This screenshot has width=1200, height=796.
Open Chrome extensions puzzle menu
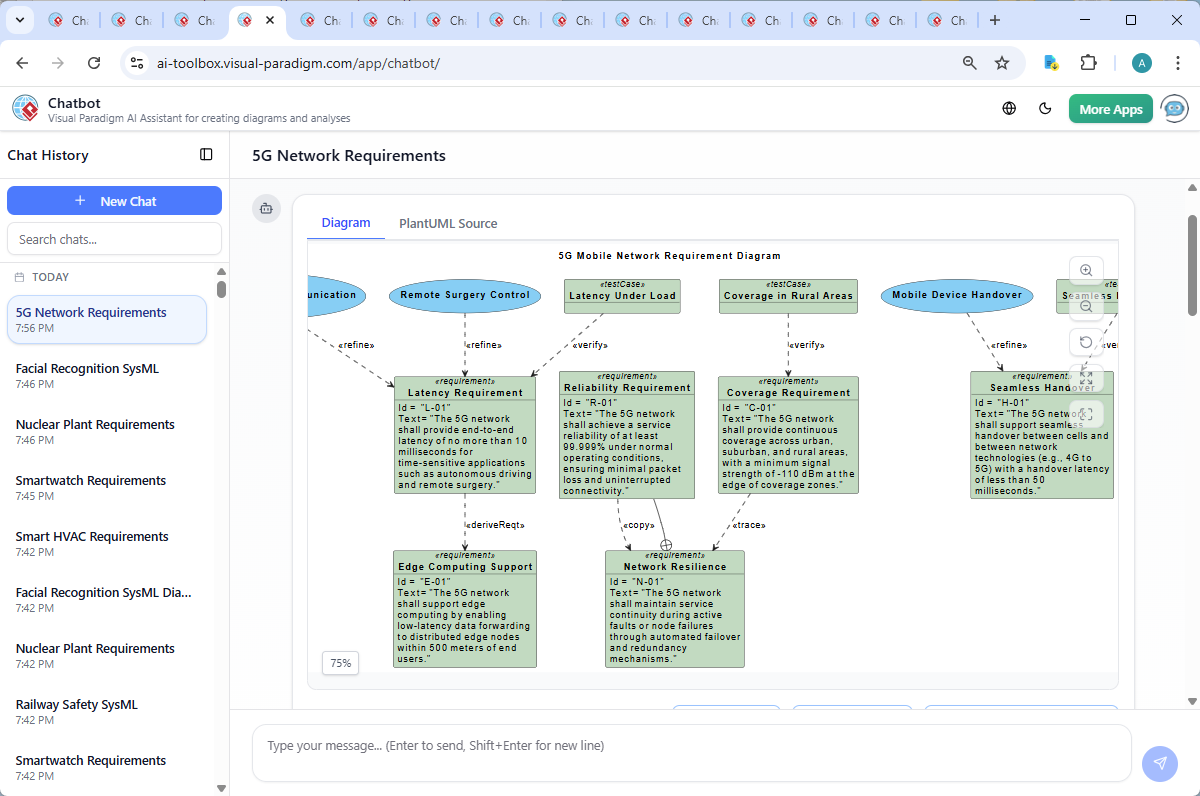1089,62
